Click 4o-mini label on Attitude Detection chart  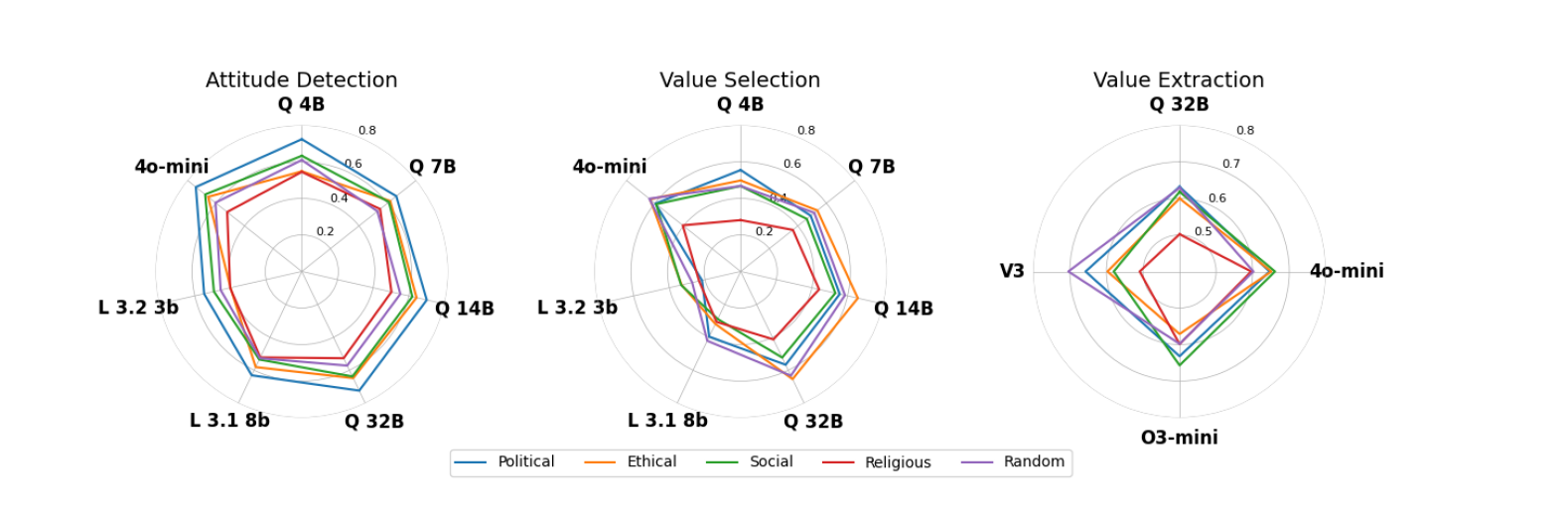[x=172, y=167]
